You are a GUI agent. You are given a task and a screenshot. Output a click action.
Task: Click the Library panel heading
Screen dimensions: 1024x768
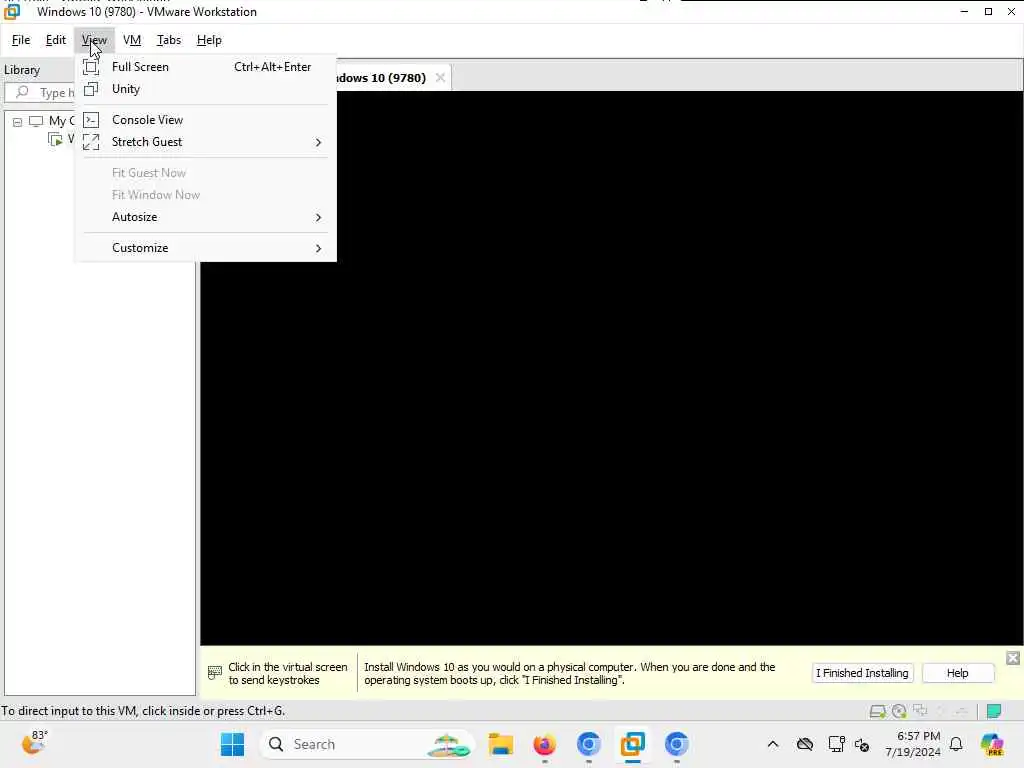point(22,70)
